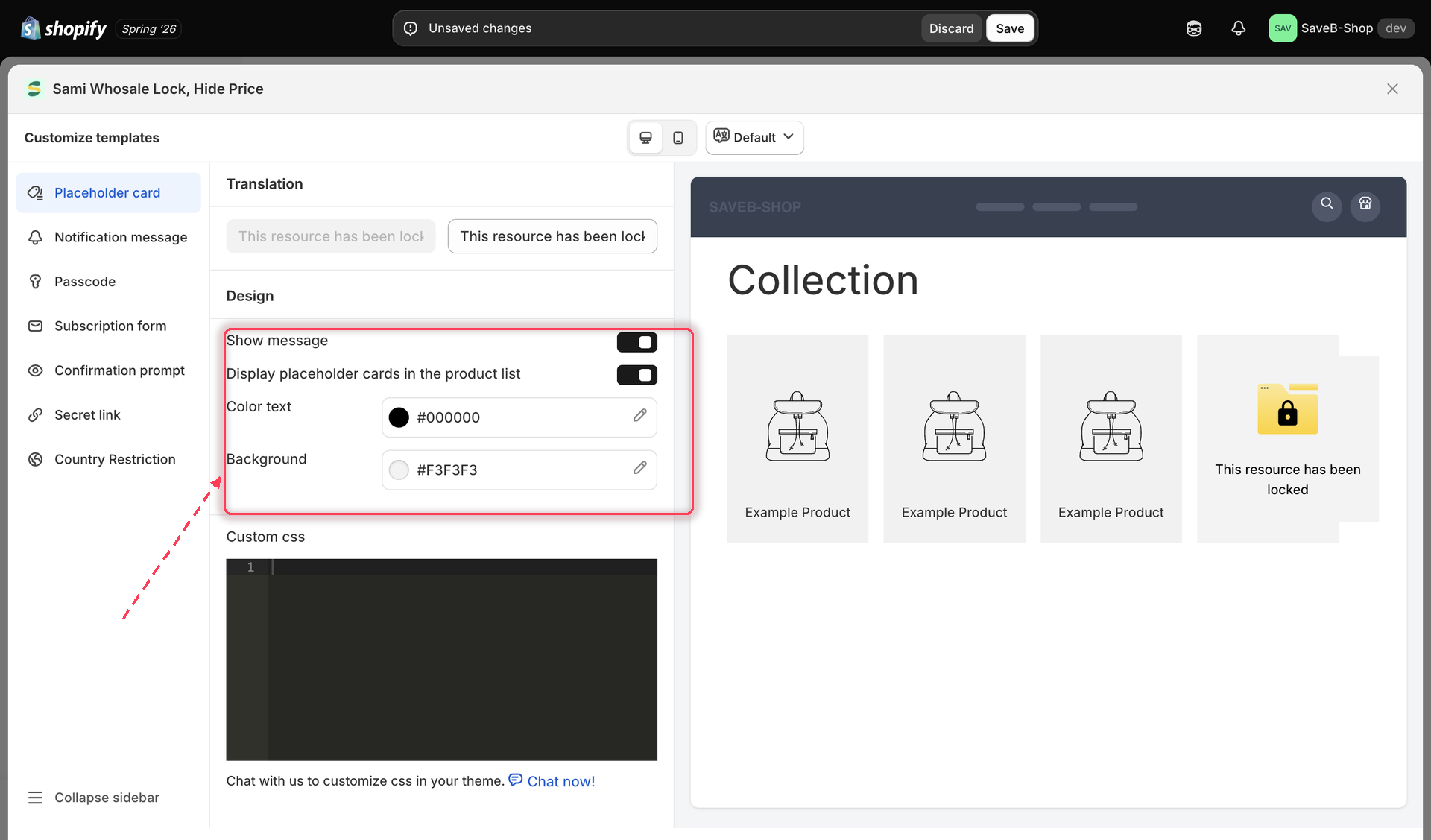Screen dimensions: 1431x840
Task: Click the unsaved changes warning icon
Action: [411, 28]
